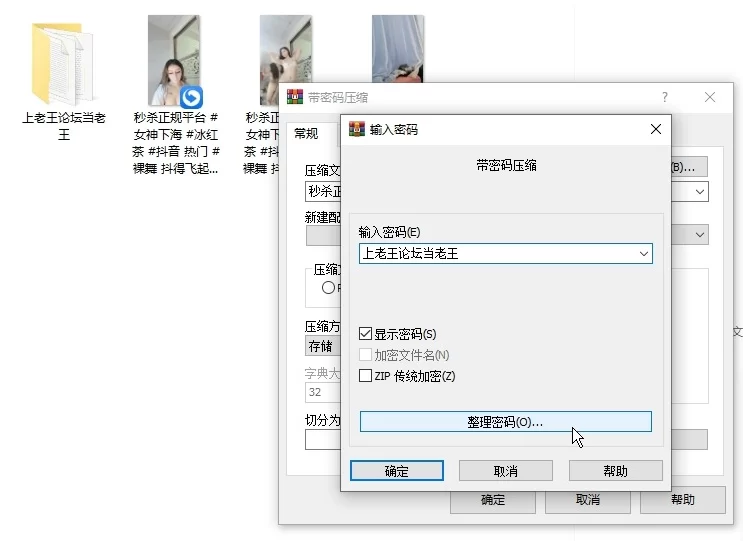
Task: Select the archive format radio button under 压缩
Action: point(328,288)
